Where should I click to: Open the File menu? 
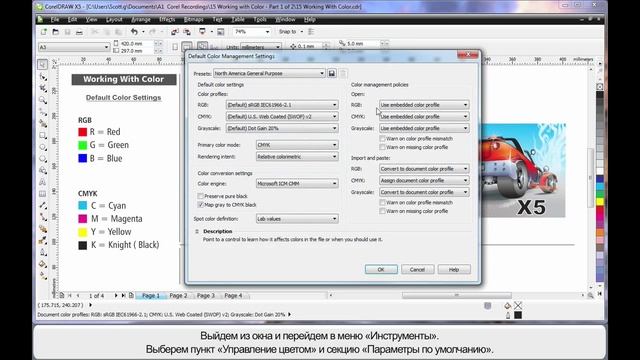coord(55,20)
